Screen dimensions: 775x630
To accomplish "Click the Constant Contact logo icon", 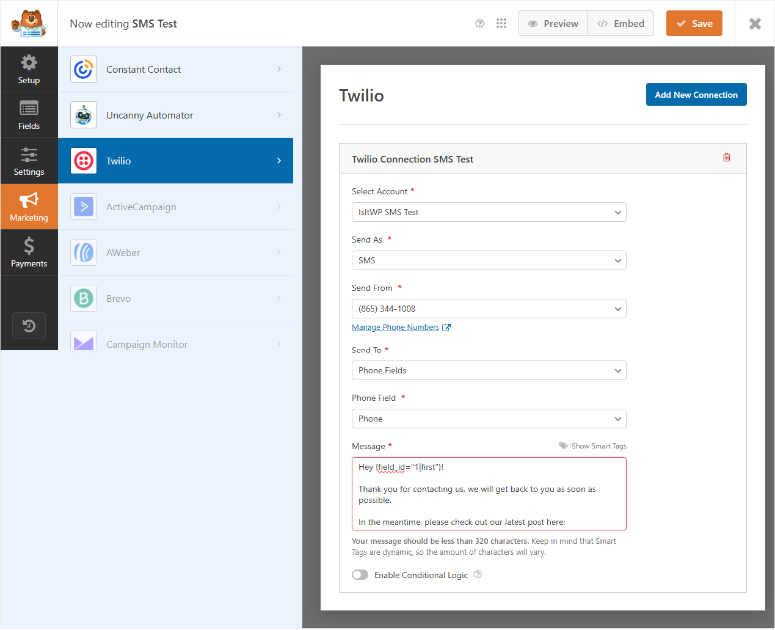I will 83,69.
